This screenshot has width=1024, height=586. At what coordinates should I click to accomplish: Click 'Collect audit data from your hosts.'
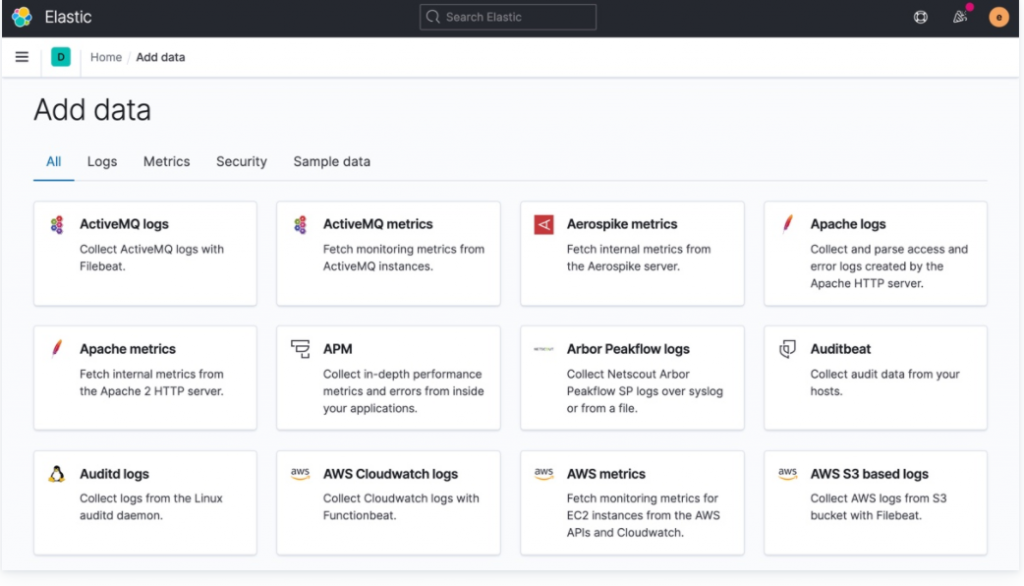coord(885,382)
